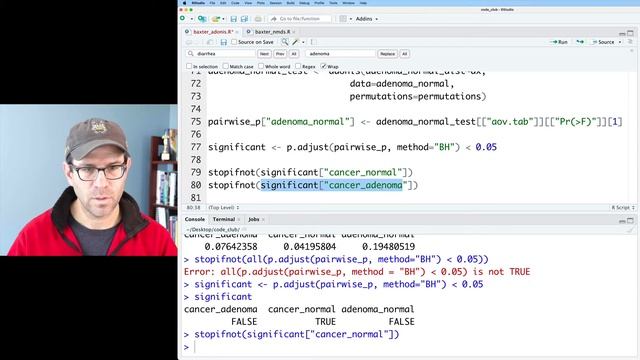This screenshot has width=640, height=360.
Task: Enable the Whole word checkbox
Action: [261, 66]
